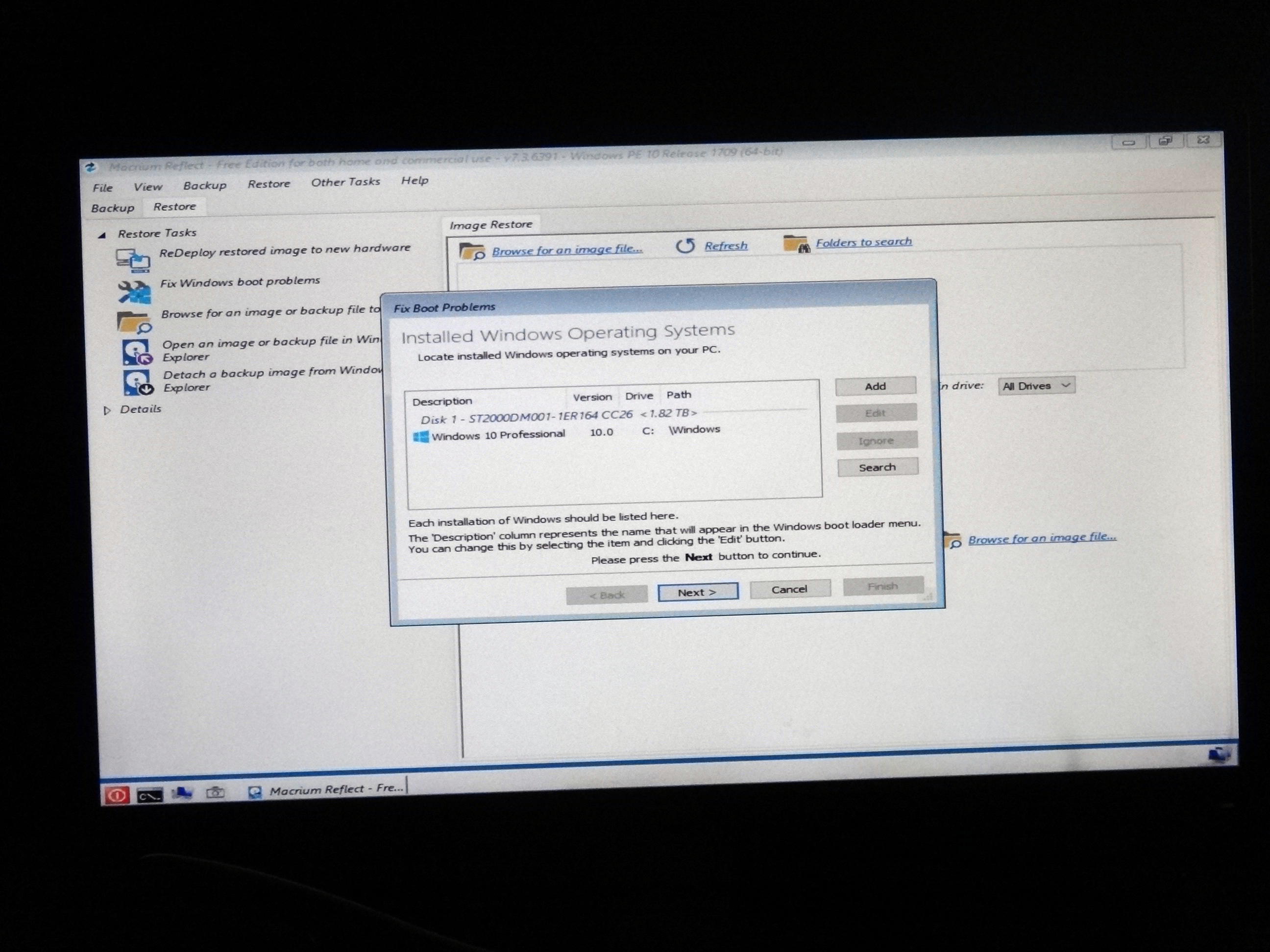Click the Edit button in the dialog
This screenshot has height=952, width=1270.
[x=876, y=413]
